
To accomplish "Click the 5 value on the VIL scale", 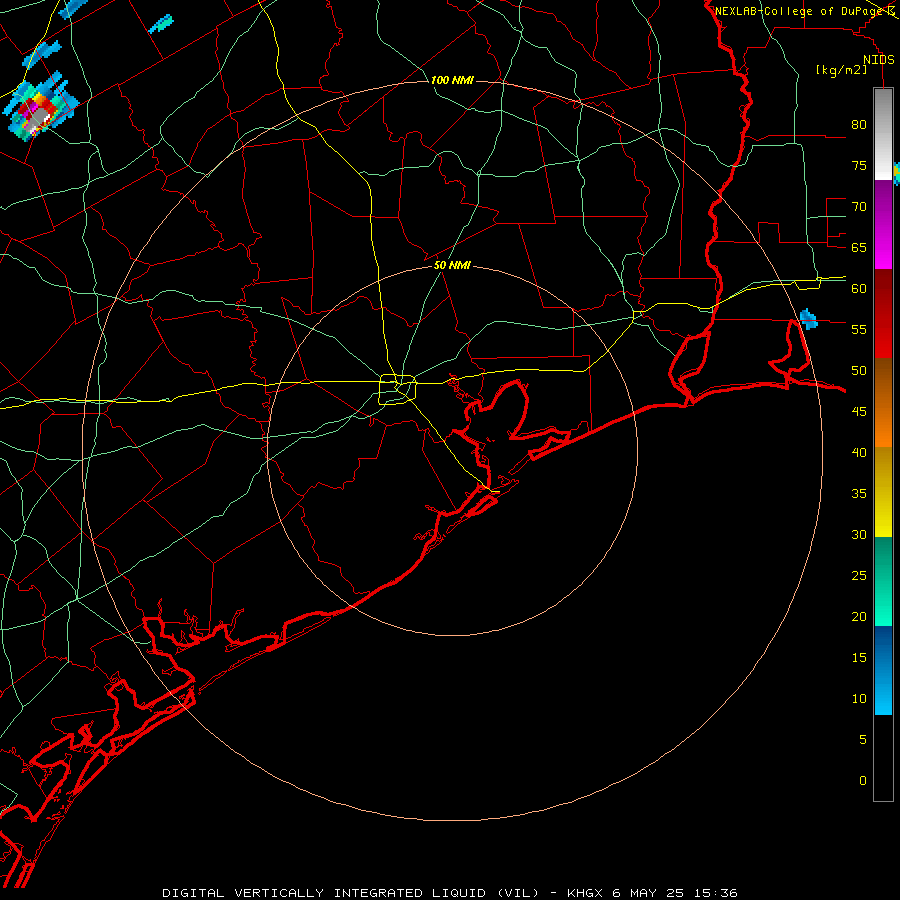I will point(863,739).
